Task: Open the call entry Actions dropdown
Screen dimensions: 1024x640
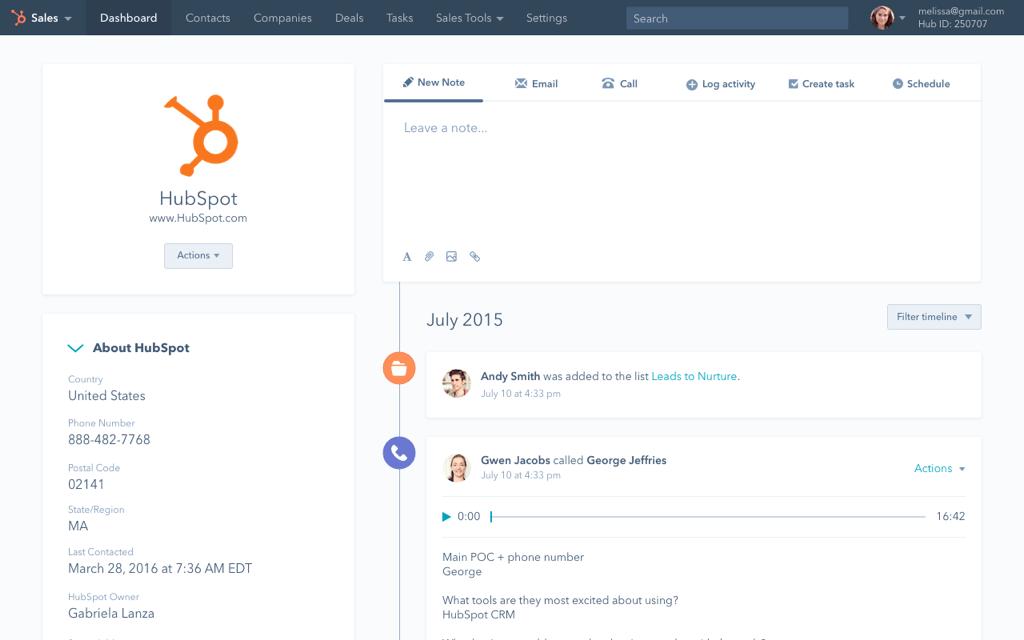Action: pos(939,468)
